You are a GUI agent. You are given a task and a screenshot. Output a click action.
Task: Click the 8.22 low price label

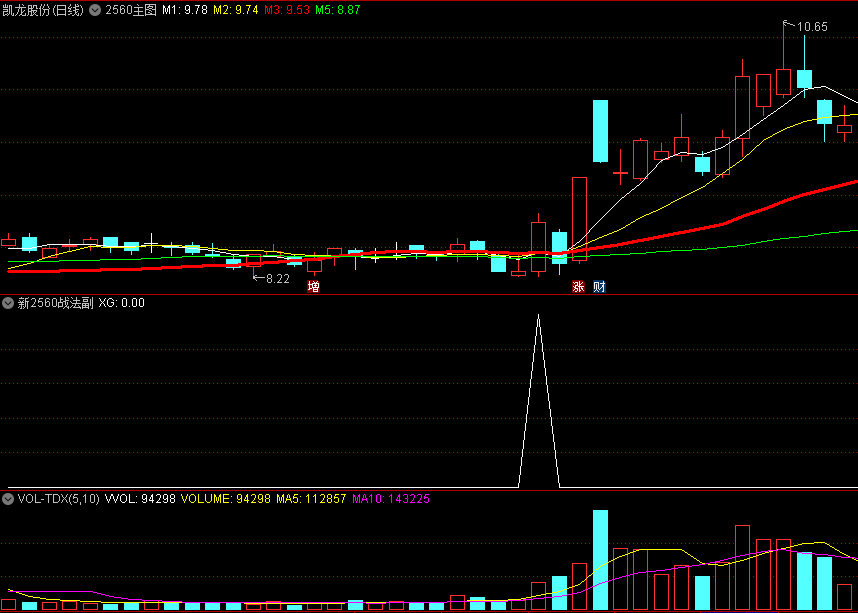tap(277, 279)
